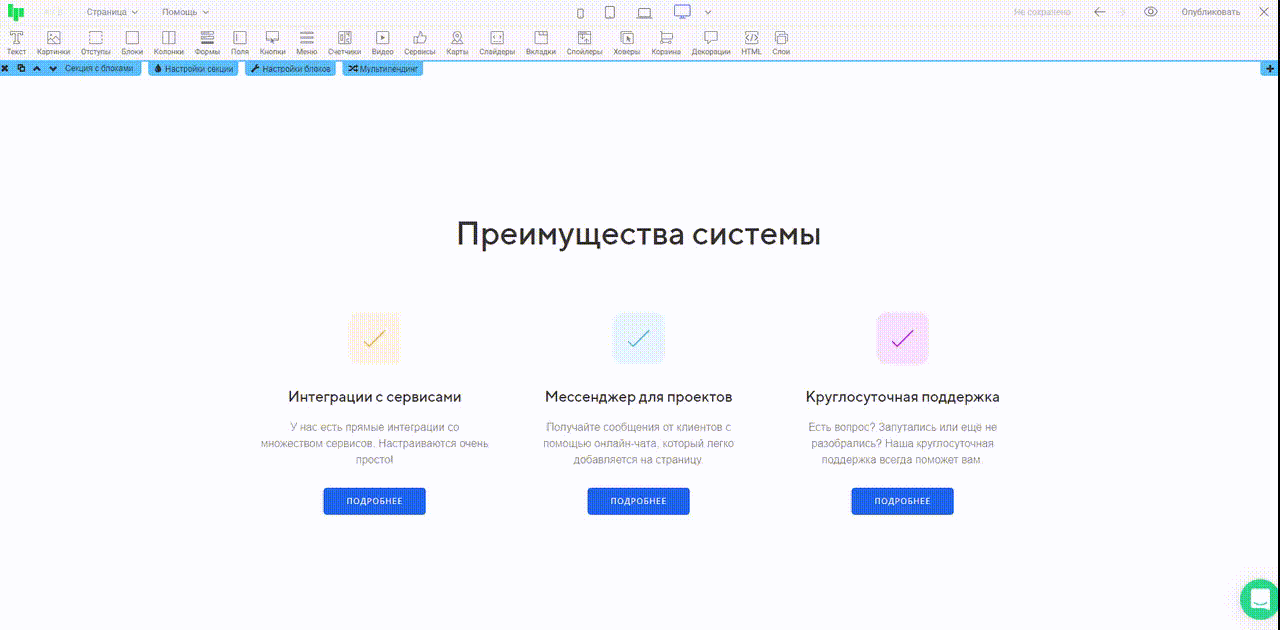
Task: Click the yellow checkmark icon tile
Action: pos(374,338)
